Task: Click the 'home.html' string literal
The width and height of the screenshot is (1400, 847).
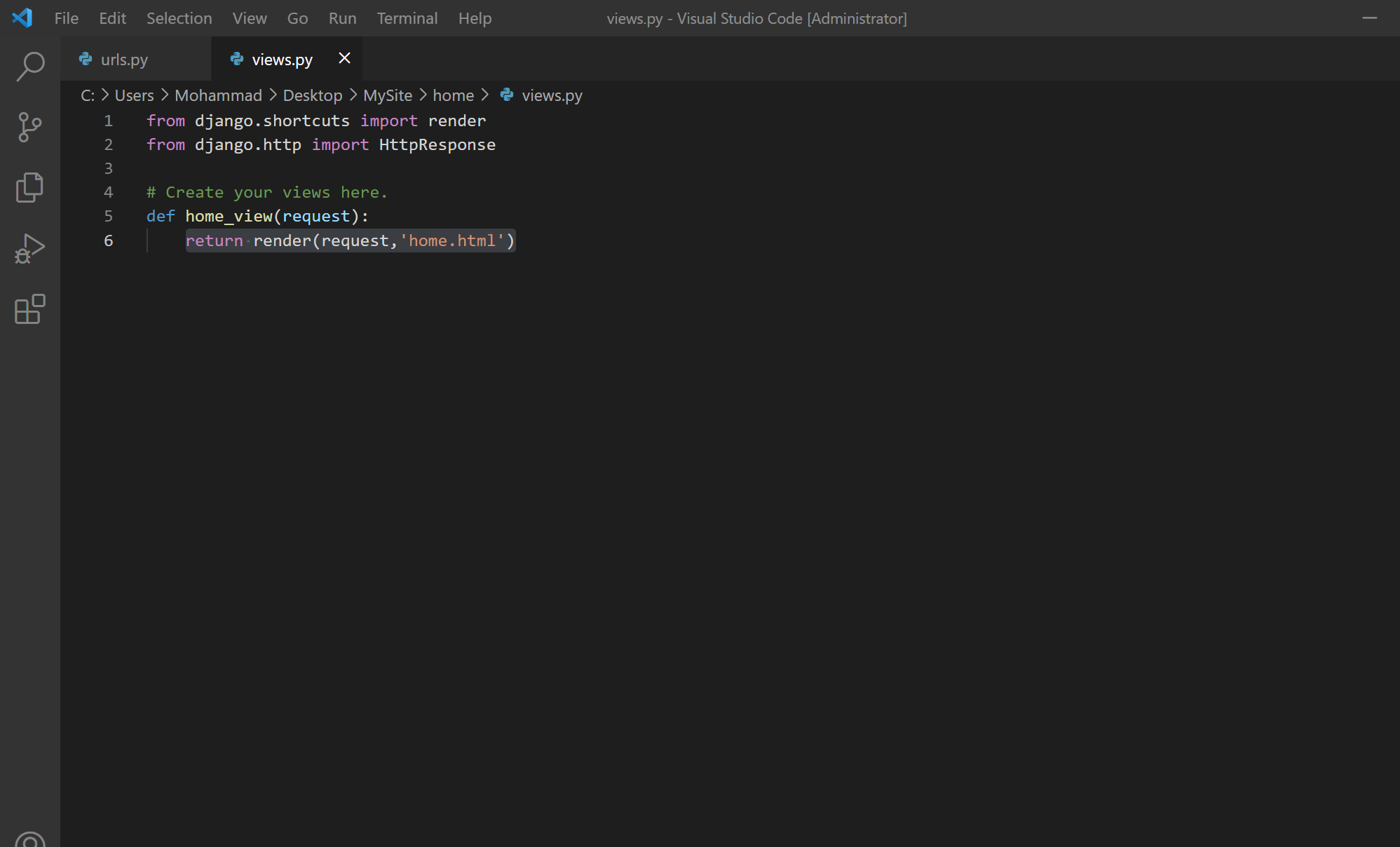Action: [x=452, y=240]
